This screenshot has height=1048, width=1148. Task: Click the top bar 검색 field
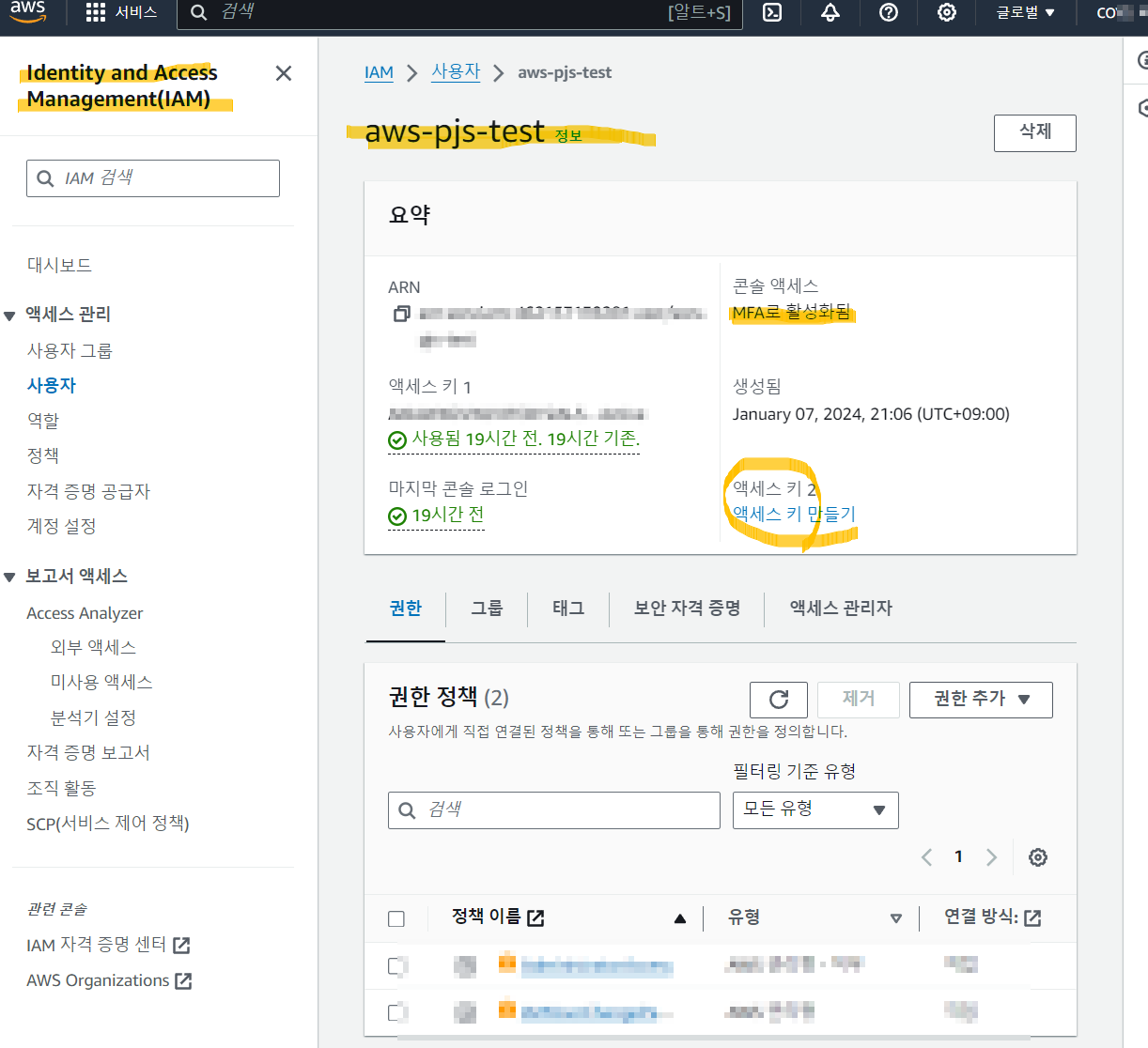[460, 12]
